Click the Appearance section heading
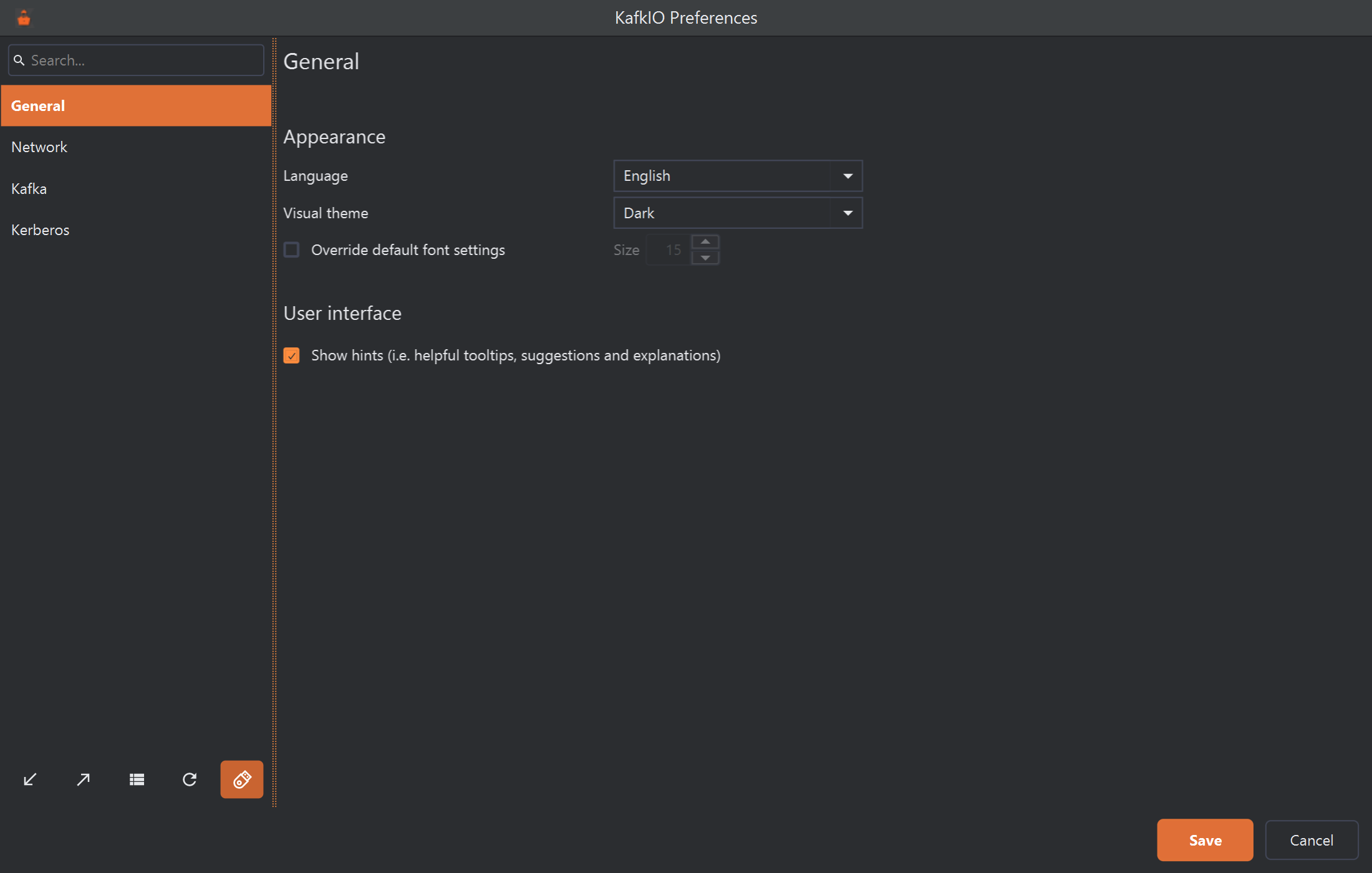Screen dimensions: 1372x873 (334, 137)
